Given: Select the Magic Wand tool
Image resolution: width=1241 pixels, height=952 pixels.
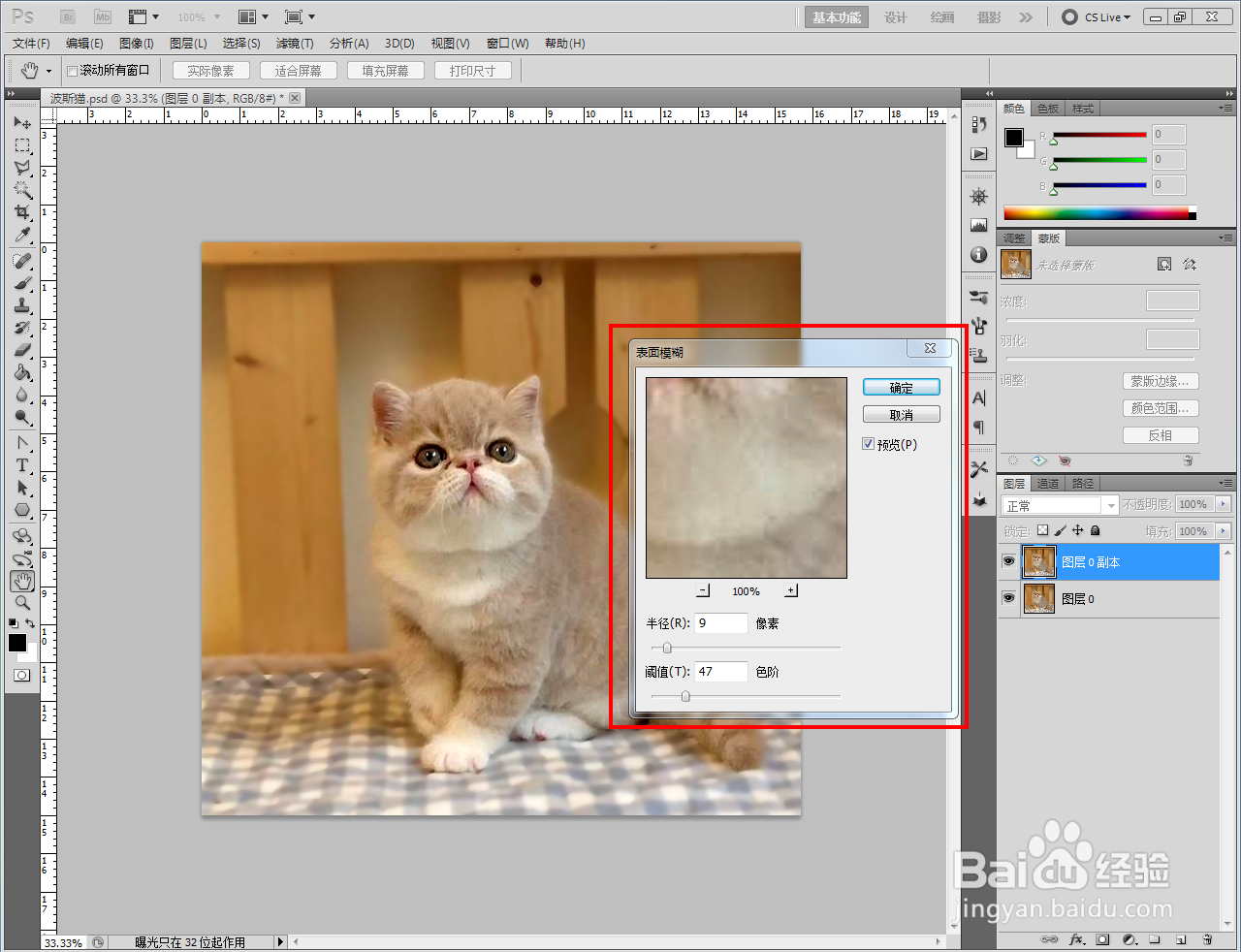Looking at the screenshot, I should pyautogui.click(x=22, y=190).
